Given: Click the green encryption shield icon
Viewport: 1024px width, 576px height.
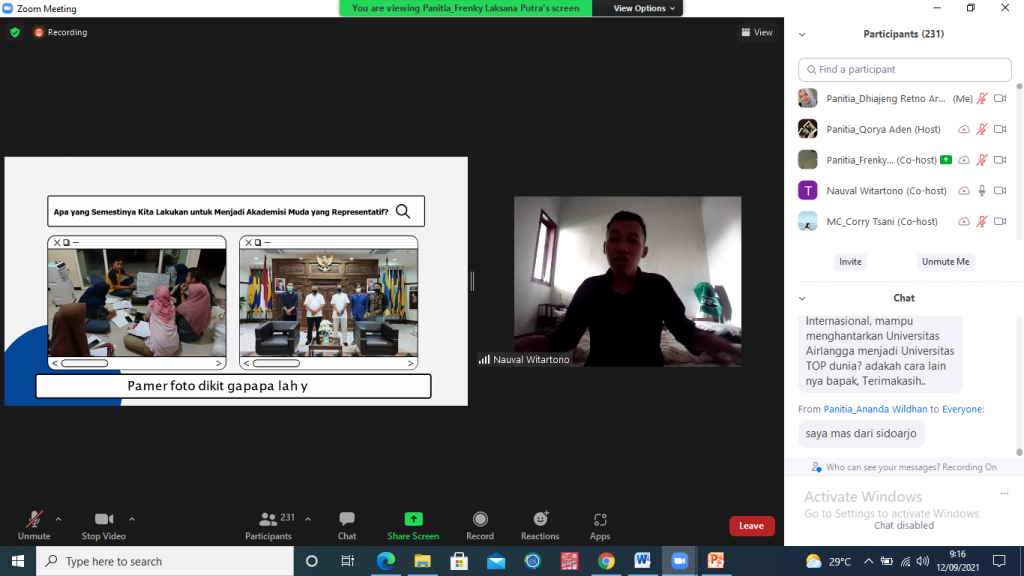Looking at the screenshot, I should point(15,32).
